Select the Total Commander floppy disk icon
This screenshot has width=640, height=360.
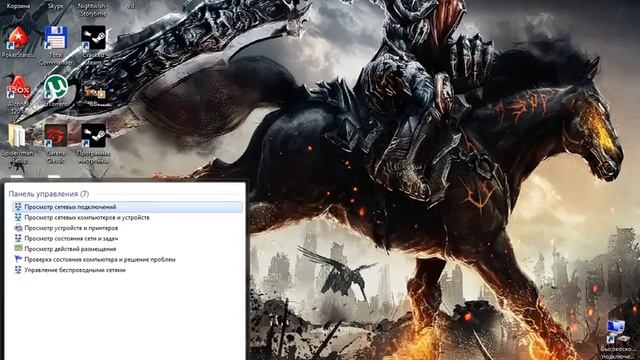point(56,38)
